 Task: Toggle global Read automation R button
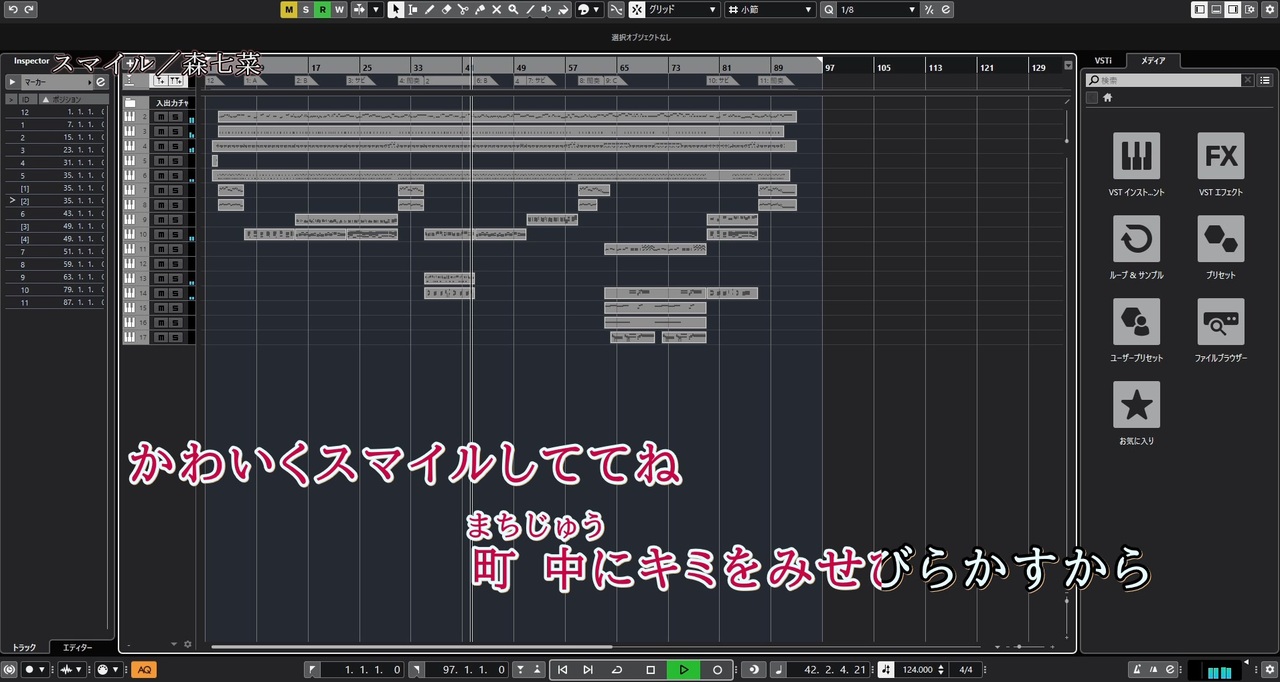point(322,9)
